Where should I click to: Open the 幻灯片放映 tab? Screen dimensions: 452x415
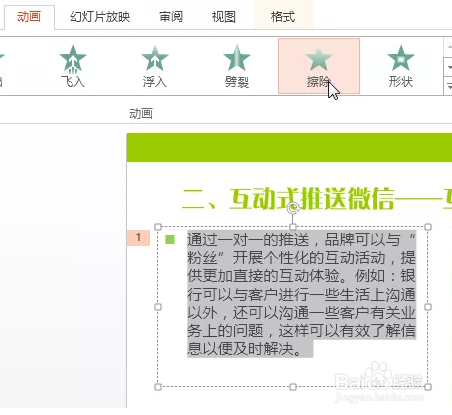(100, 17)
